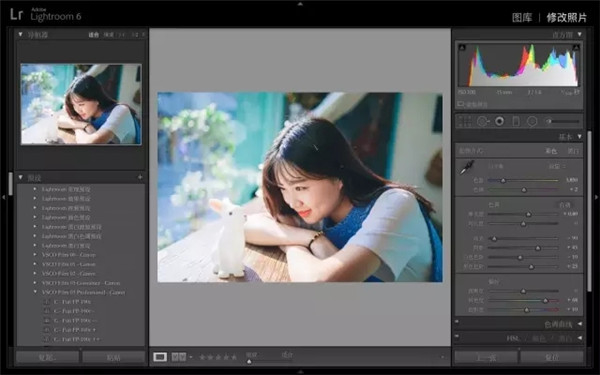Collapse VSCO Film 05 Professional - Canon folder
Image resolution: width=600 pixels, height=375 pixels.
(x=35, y=292)
